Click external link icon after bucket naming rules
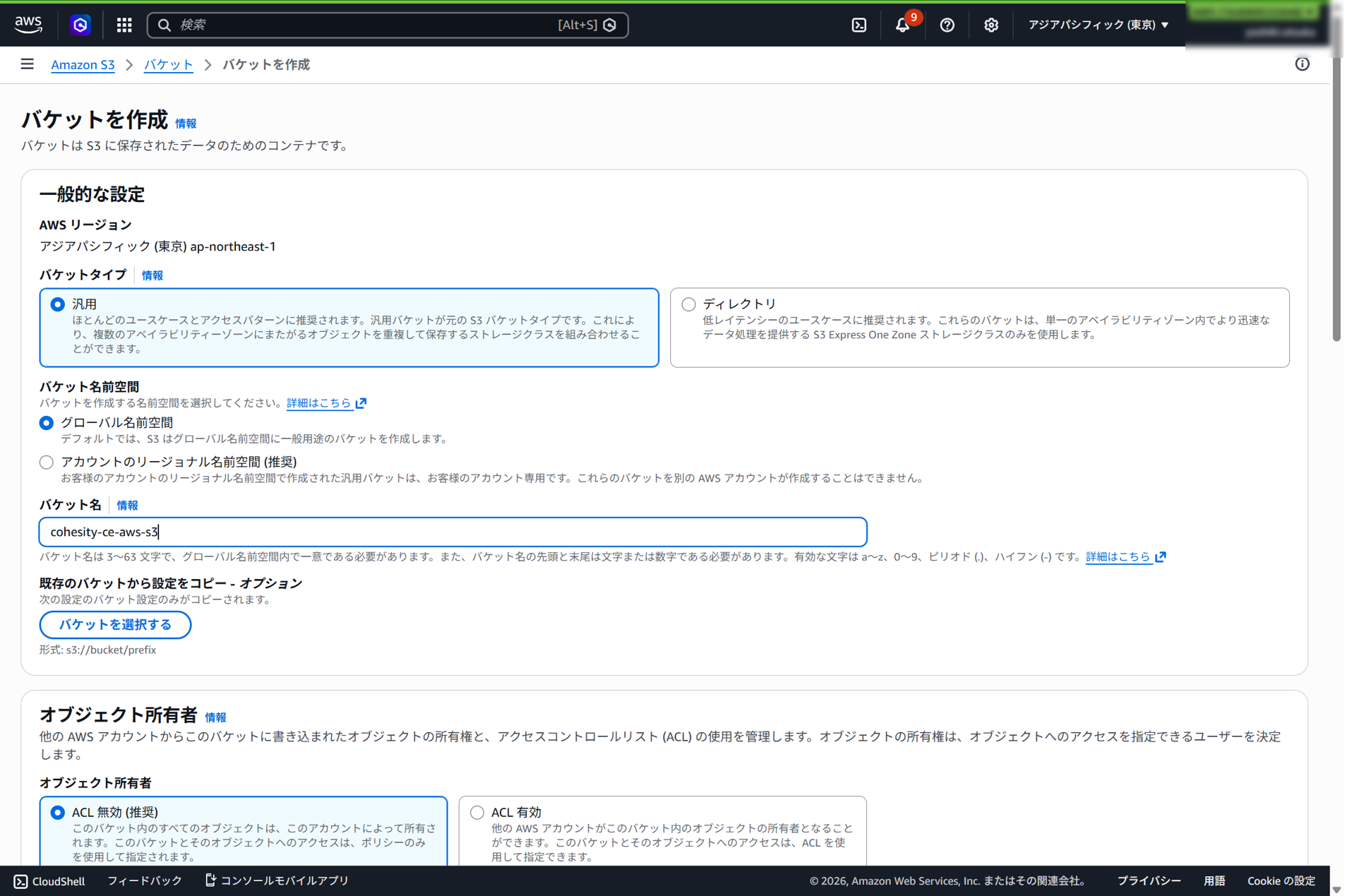Viewport: 1345px width, 896px height. click(x=1160, y=557)
